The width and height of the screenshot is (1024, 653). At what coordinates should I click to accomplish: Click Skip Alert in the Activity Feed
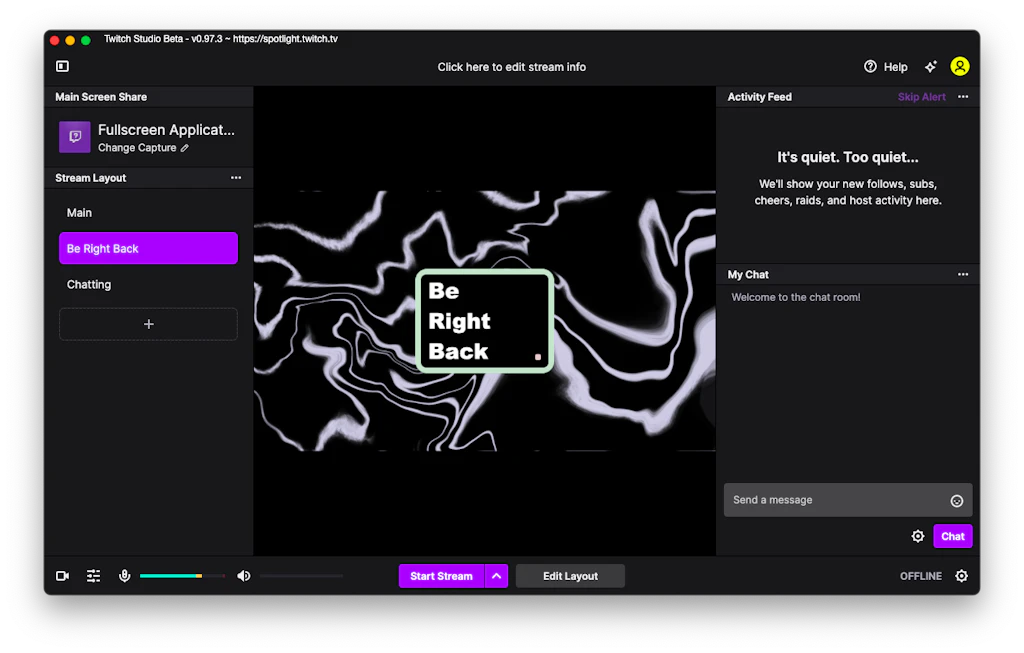pos(921,96)
